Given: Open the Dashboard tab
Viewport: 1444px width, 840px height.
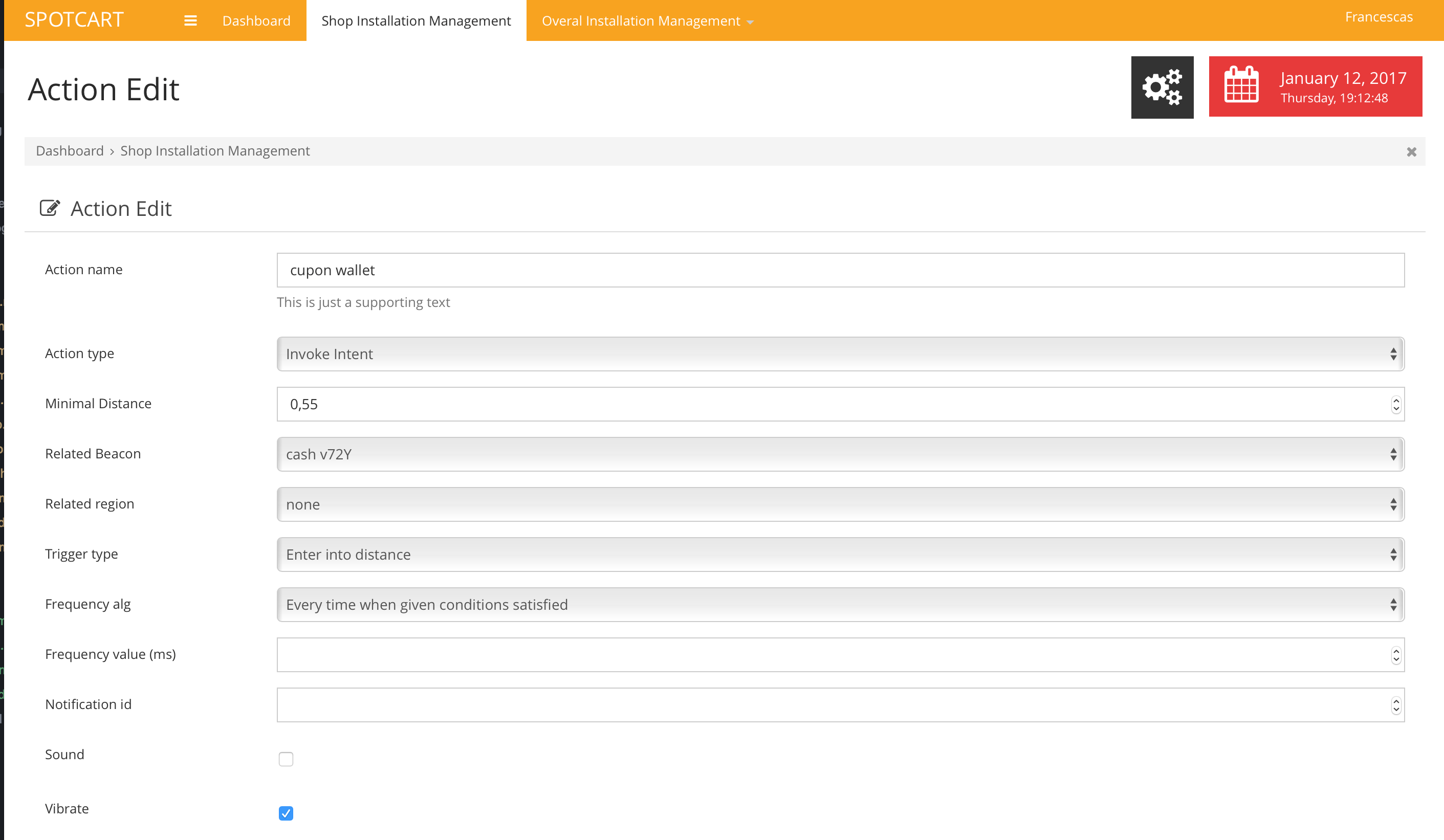Looking at the screenshot, I should point(256,20).
